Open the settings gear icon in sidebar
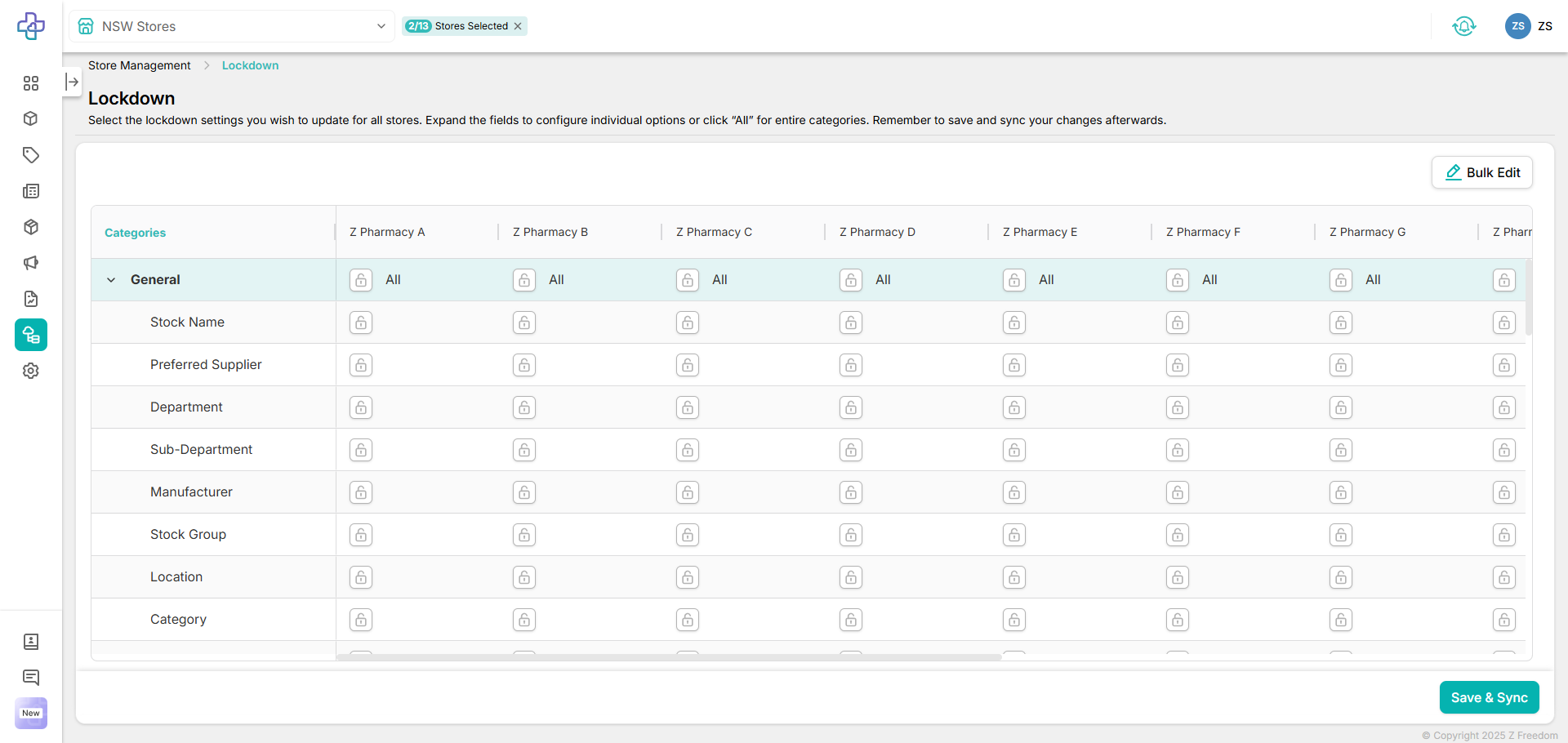 click(31, 371)
